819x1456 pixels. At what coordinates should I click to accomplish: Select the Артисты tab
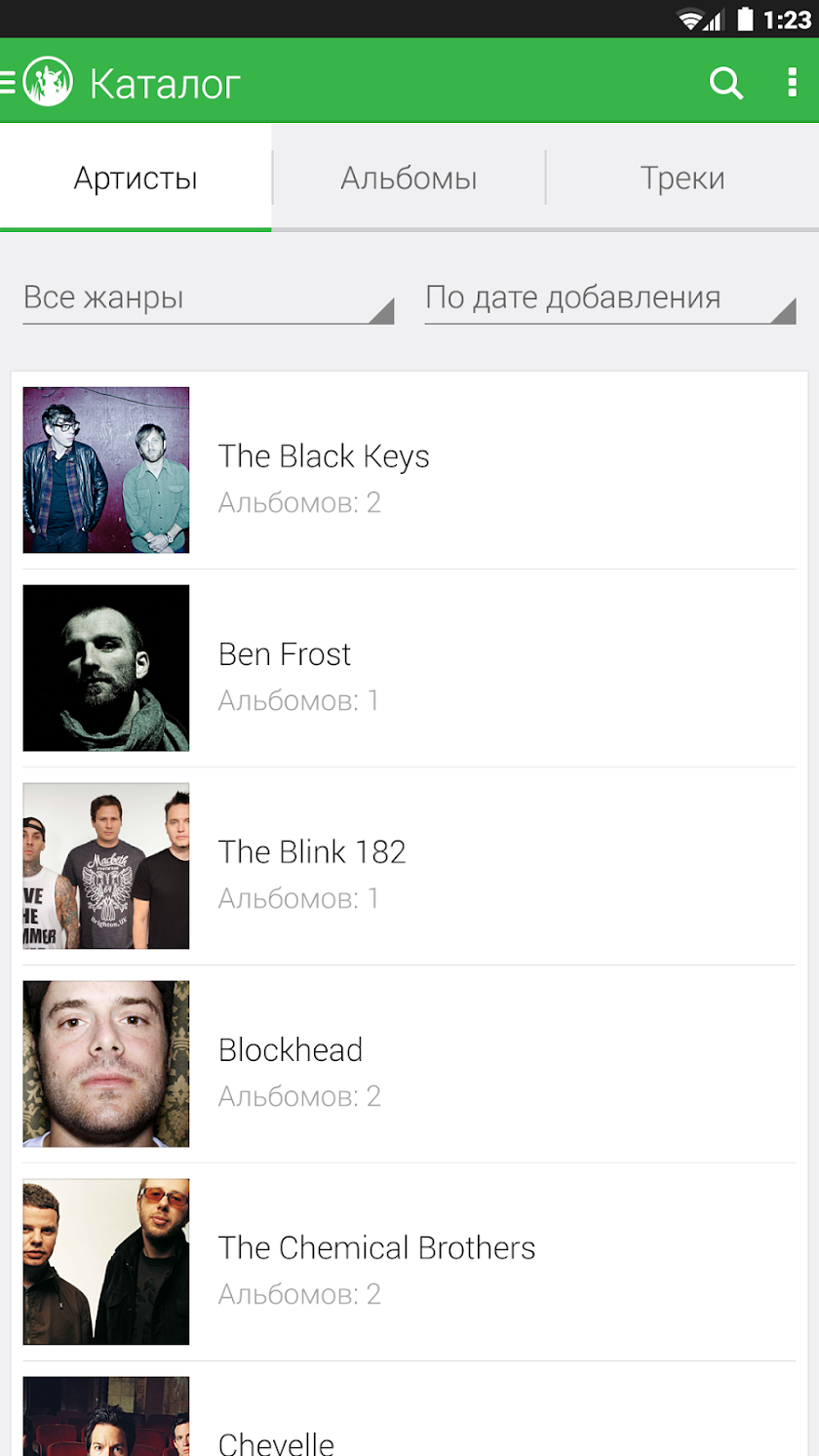136,177
